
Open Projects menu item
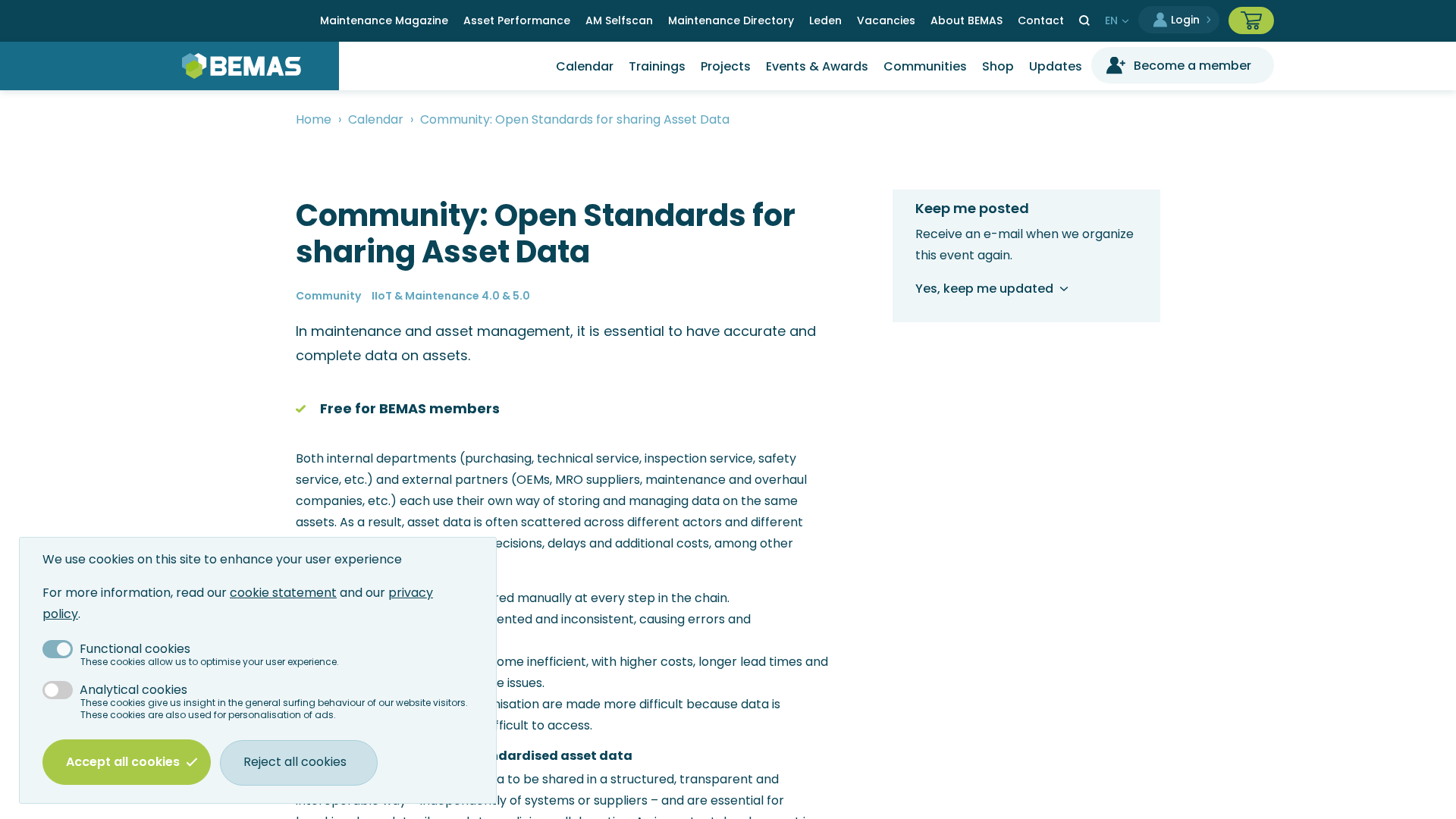726,67
